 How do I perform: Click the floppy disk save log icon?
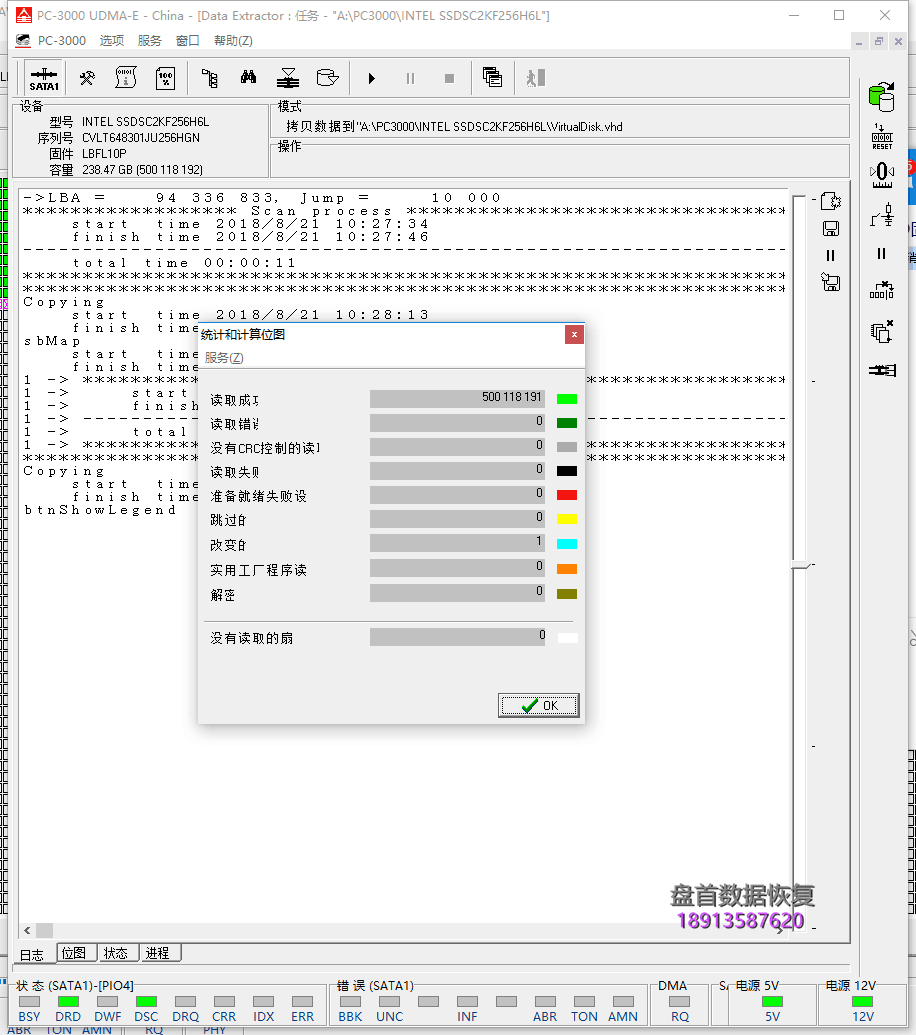click(830, 229)
